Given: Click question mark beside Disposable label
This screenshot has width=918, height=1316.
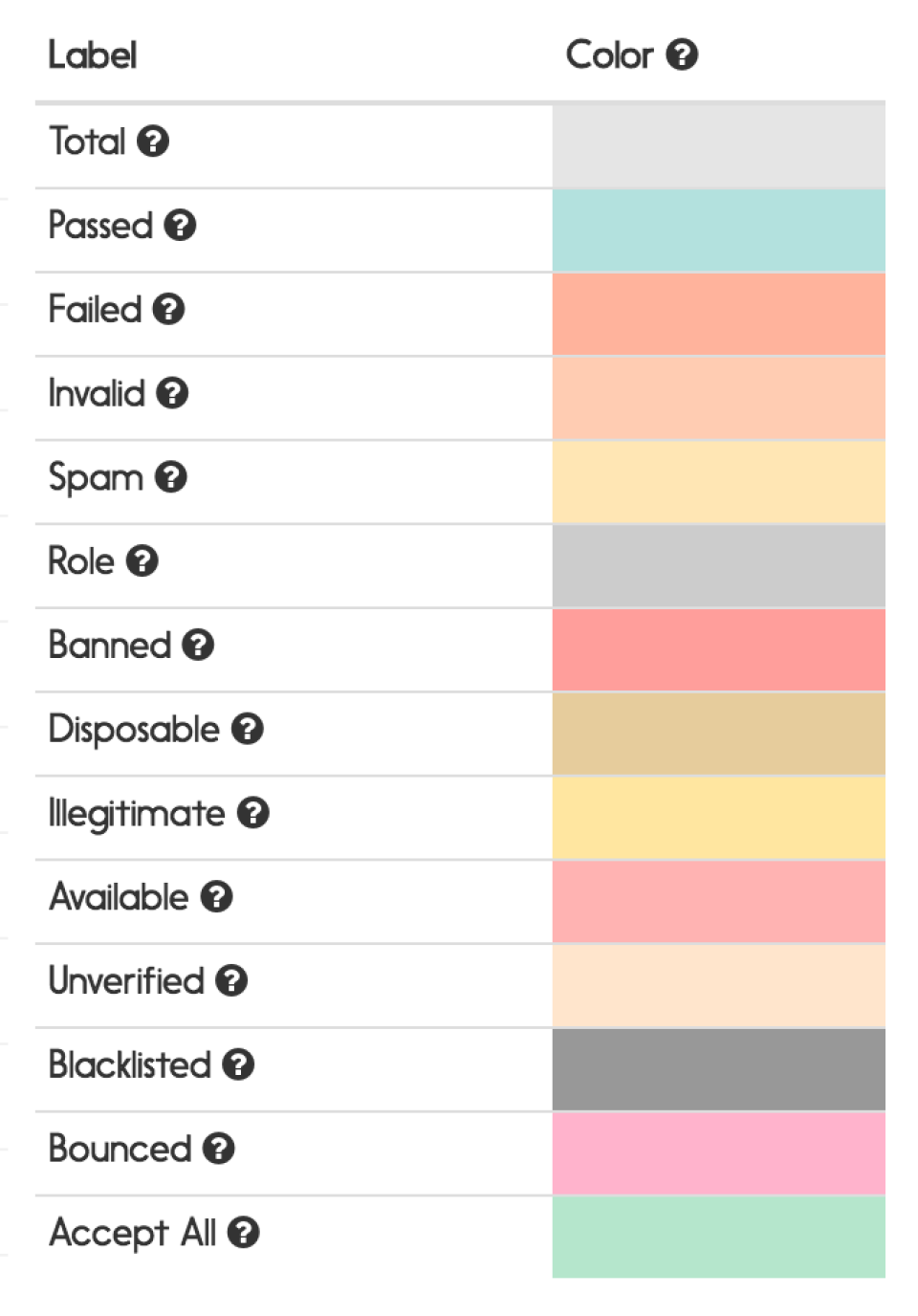Looking at the screenshot, I should pyautogui.click(x=248, y=729).
